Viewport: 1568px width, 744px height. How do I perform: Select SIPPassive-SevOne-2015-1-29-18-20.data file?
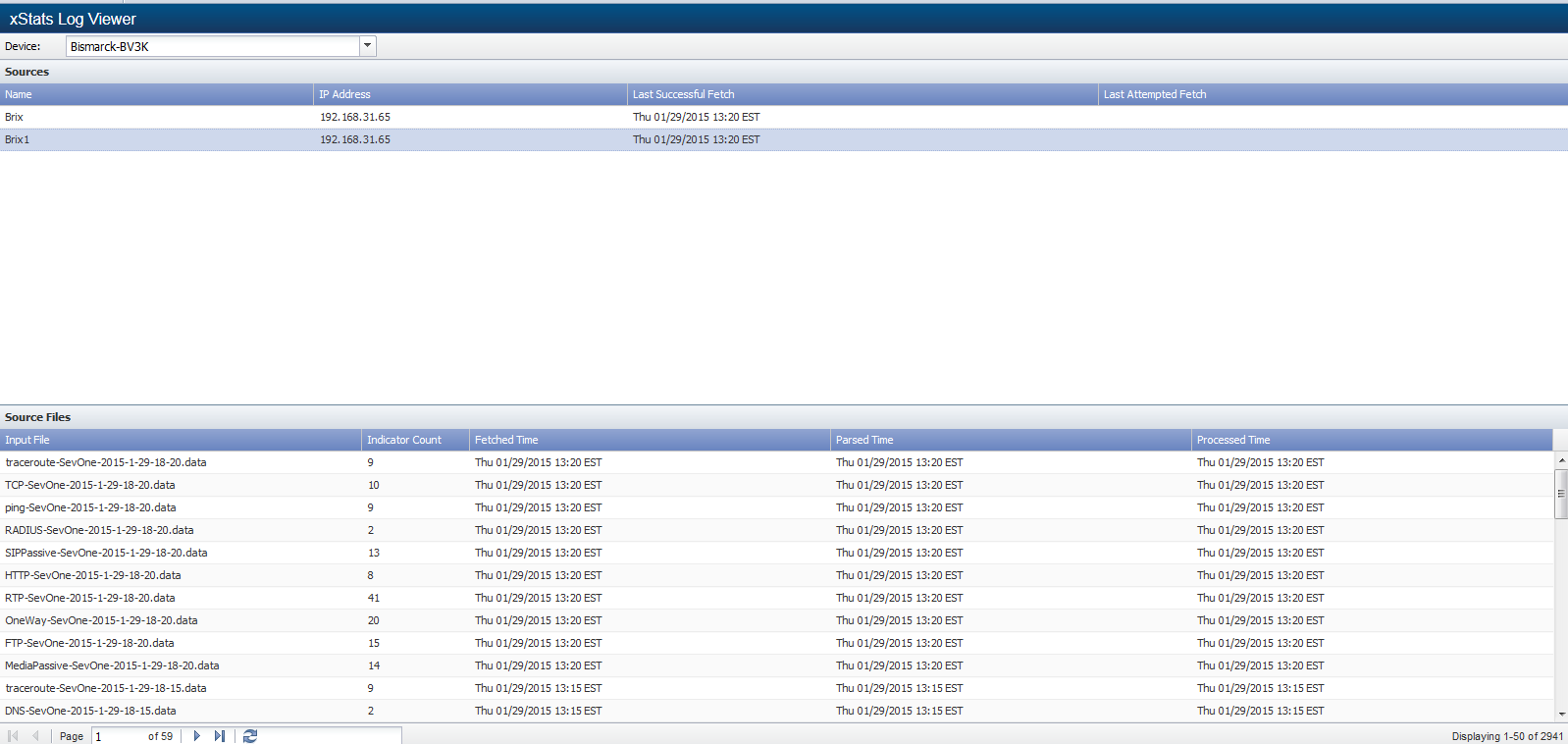(776, 553)
